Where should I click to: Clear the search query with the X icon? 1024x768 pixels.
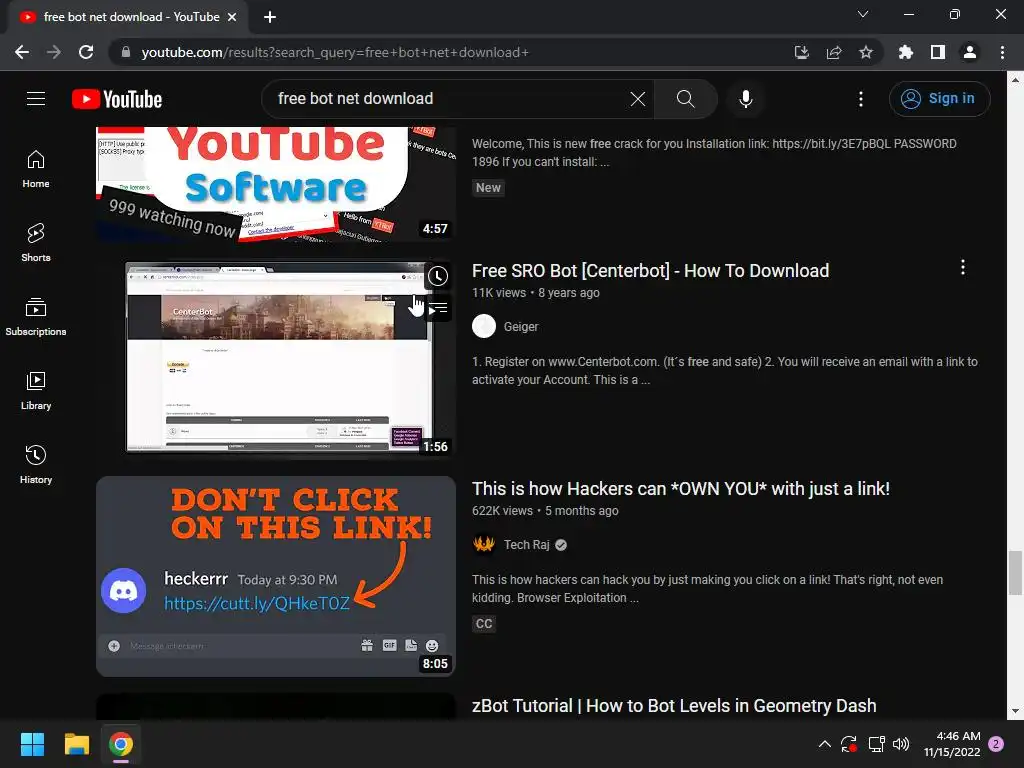[637, 99]
